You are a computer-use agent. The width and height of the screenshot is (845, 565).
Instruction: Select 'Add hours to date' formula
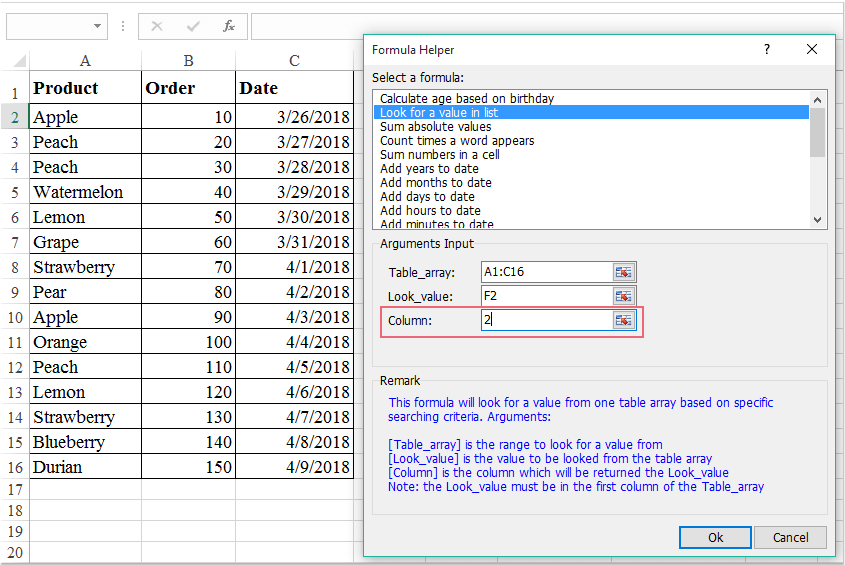click(x=591, y=210)
